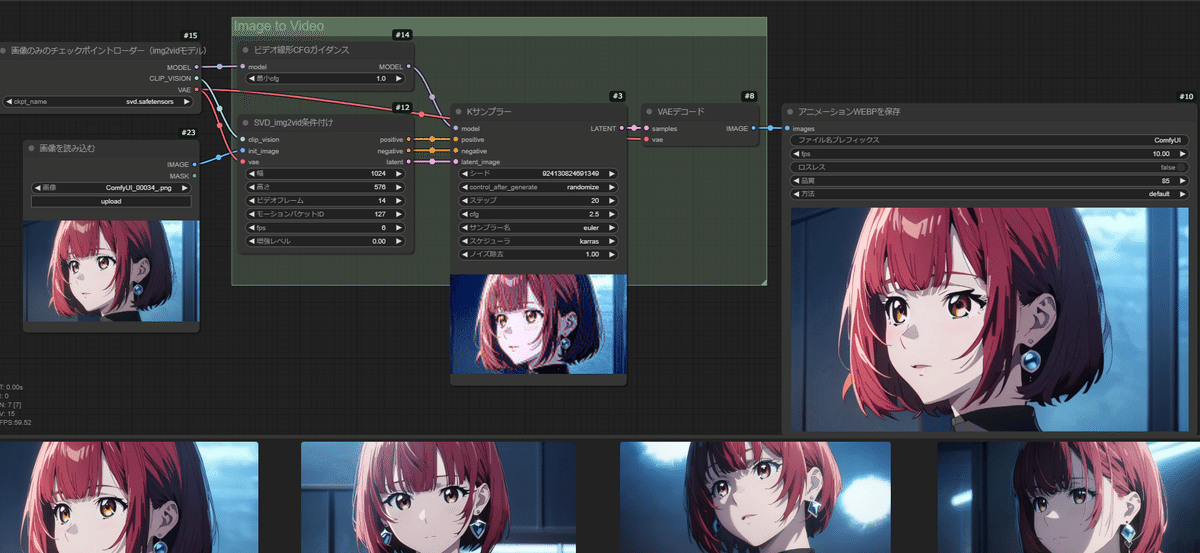This screenshot has height=553, width=1200.
Task: Open the スケジューラ karras combo
Action: [x=539, y=241]
